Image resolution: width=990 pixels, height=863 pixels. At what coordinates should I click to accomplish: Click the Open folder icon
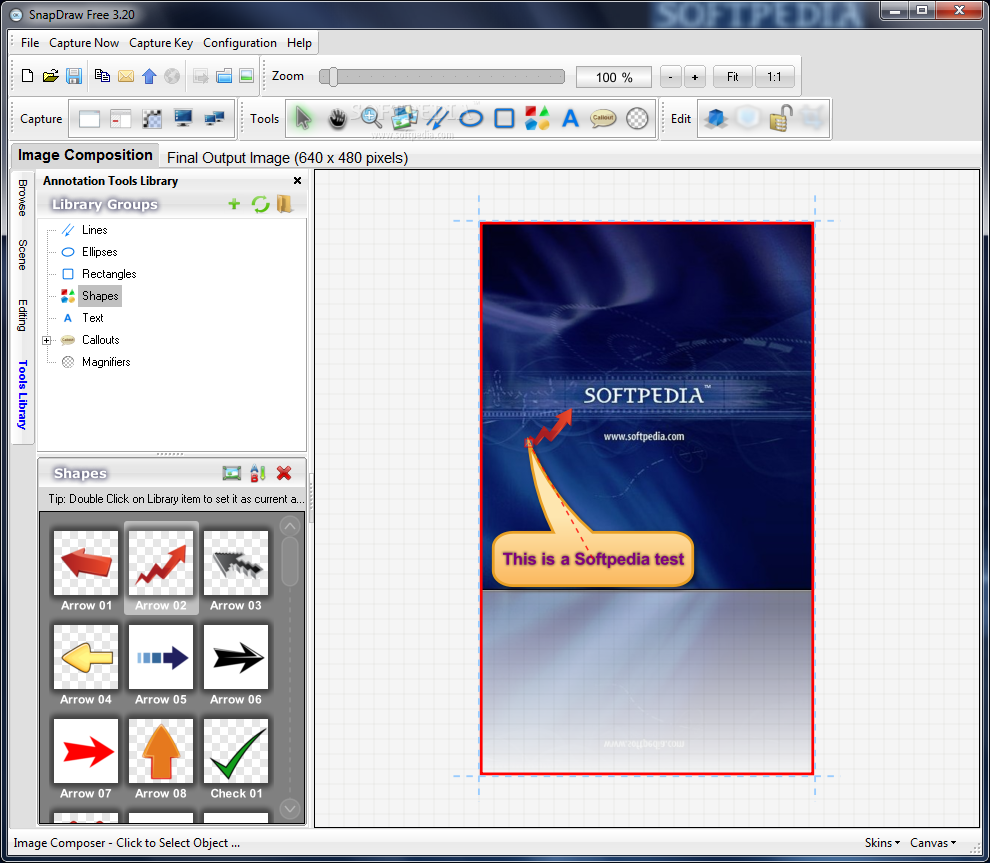tap(51, 76)
